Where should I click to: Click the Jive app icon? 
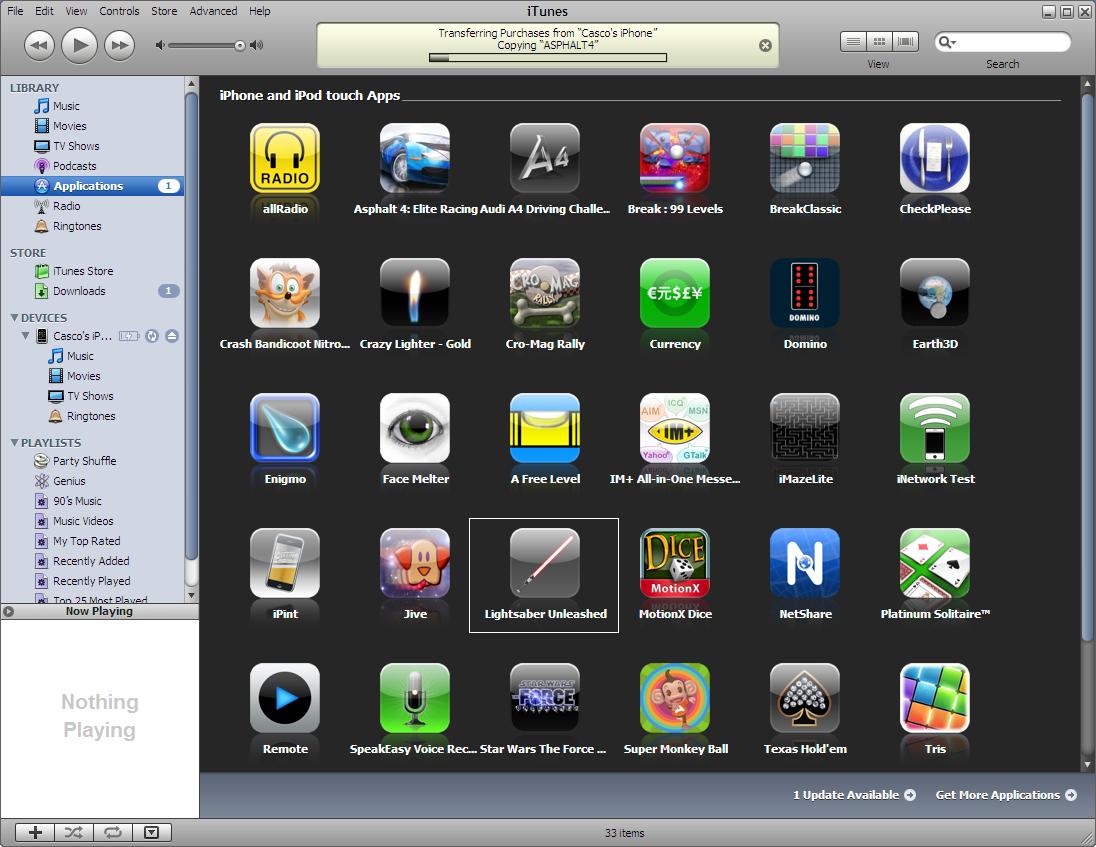pos(415,563)
